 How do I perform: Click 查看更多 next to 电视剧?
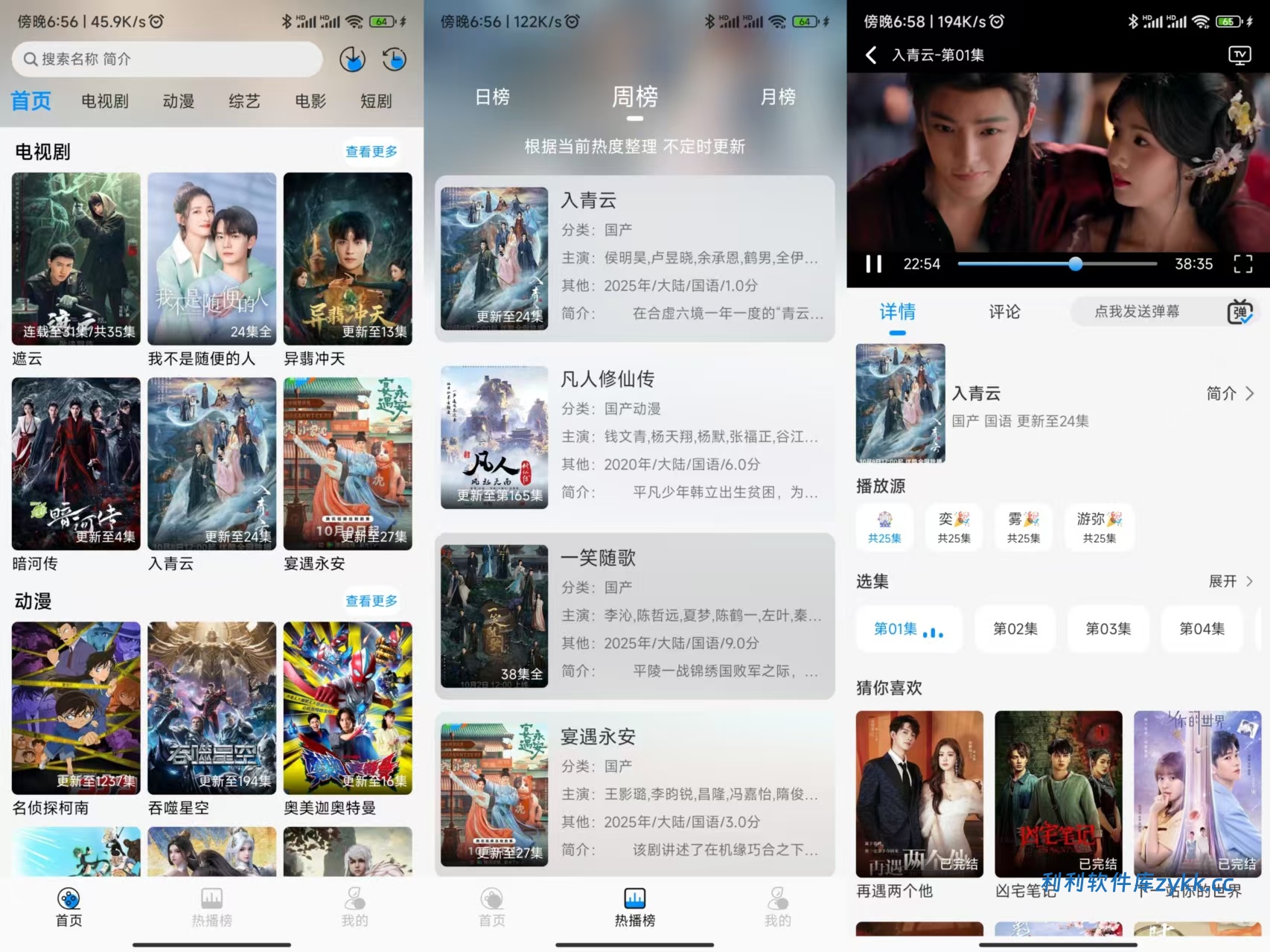371,152
